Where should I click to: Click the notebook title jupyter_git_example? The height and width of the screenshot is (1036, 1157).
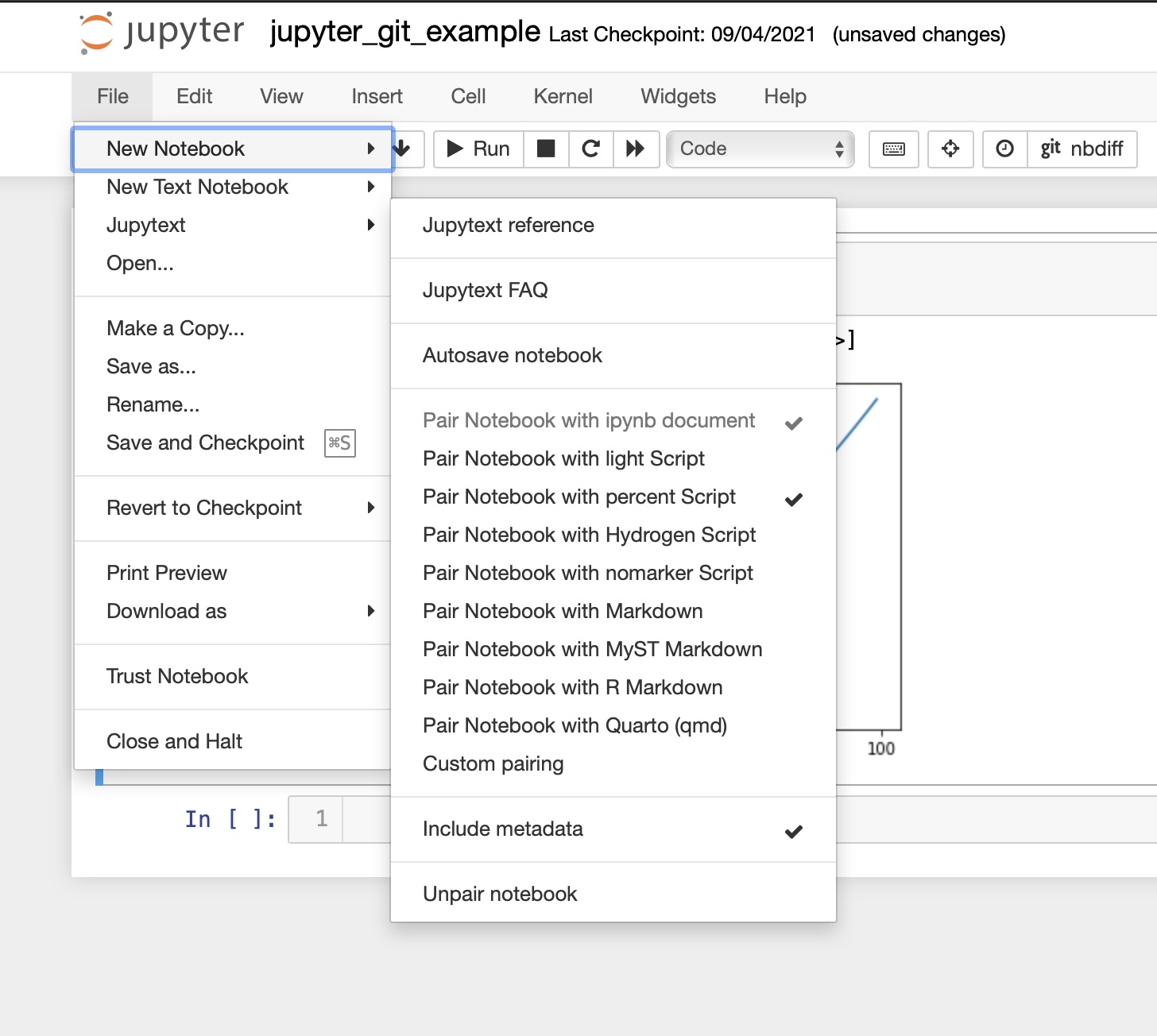pyautogui.click(x=405, y=32)
